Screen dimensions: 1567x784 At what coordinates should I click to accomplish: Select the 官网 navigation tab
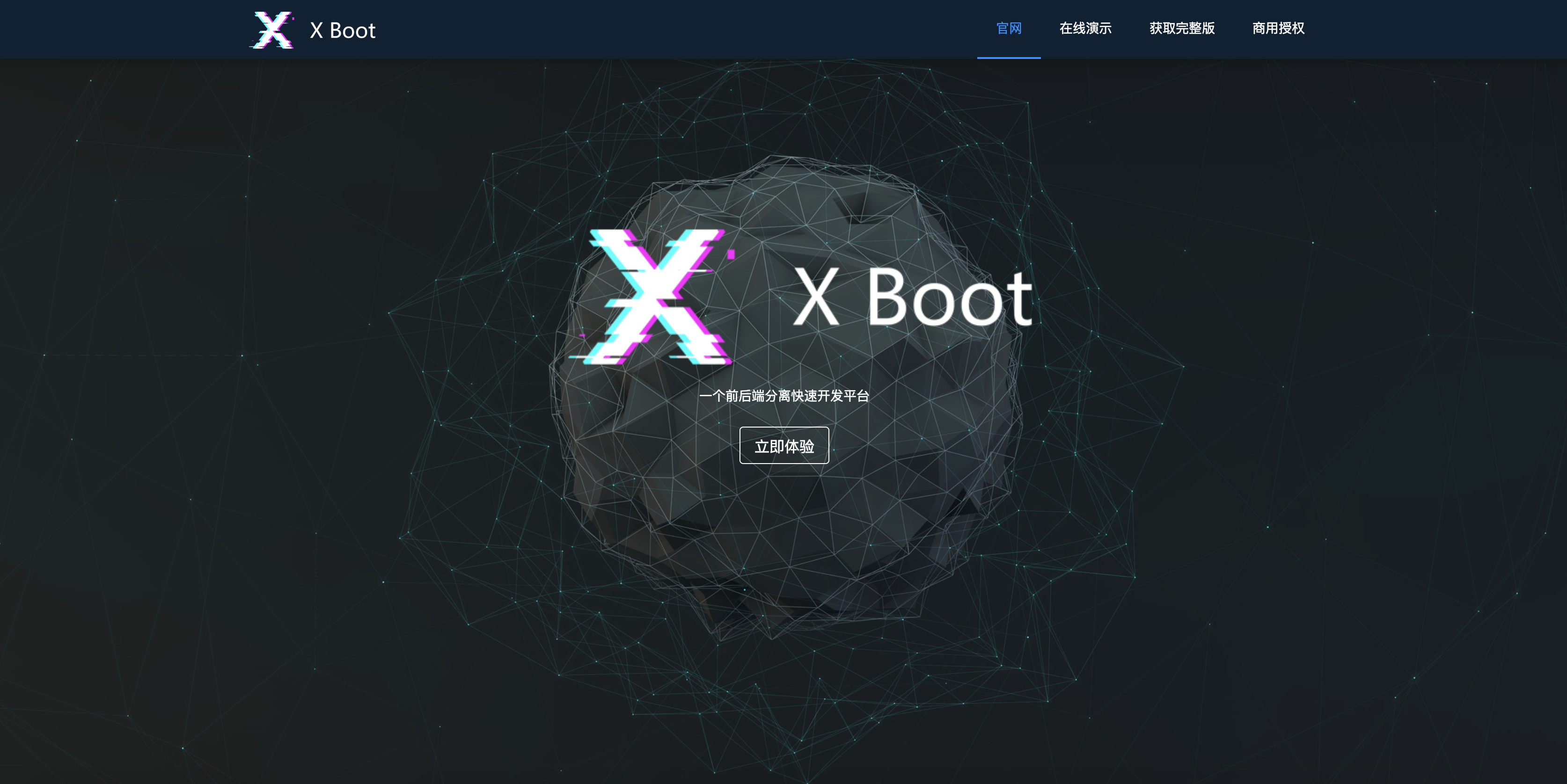1009,29
